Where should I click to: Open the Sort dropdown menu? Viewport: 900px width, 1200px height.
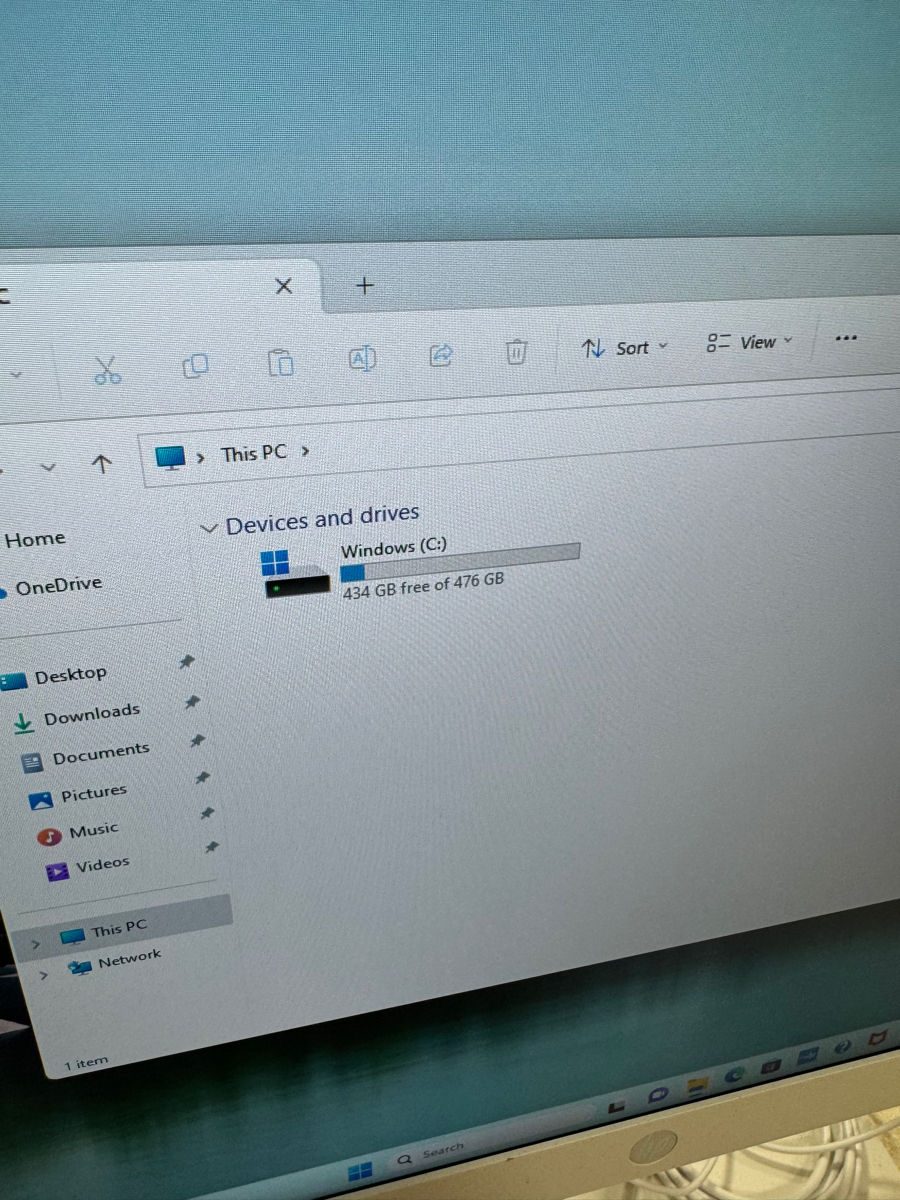pos(625,348)
